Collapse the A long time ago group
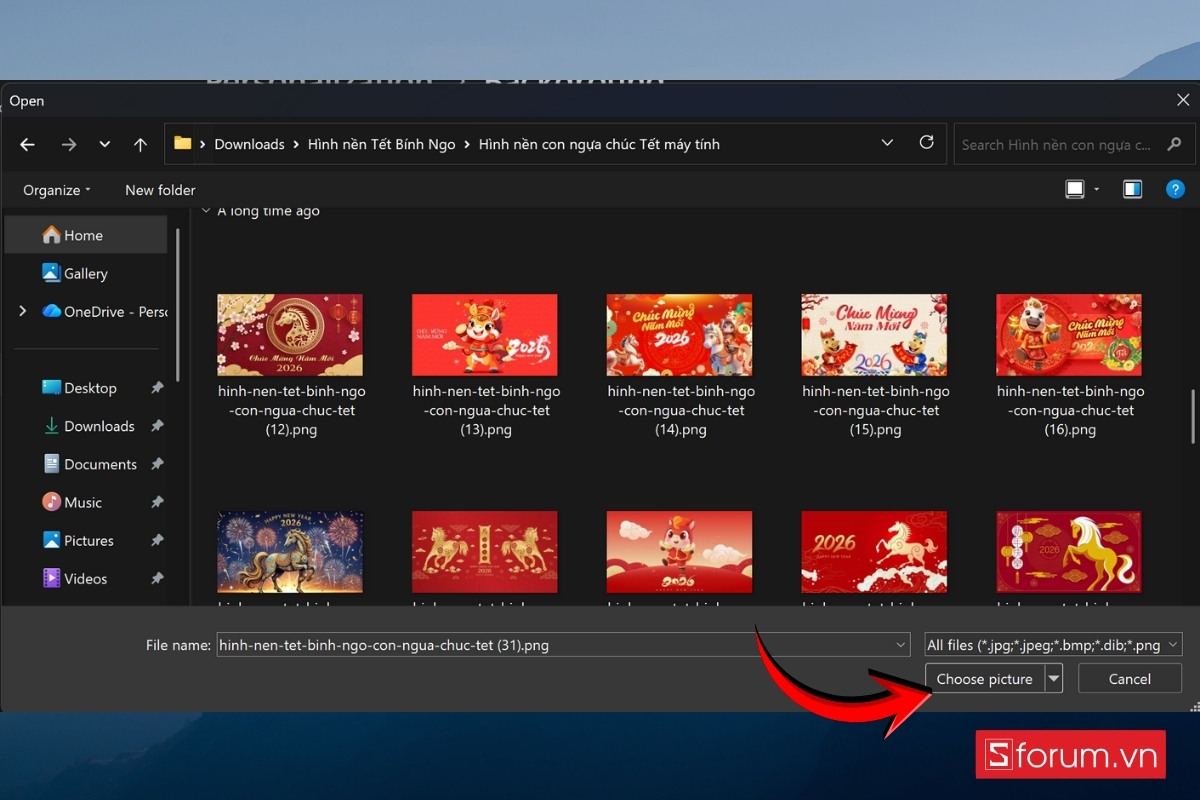 pyautogui.click(x=206, y=210)
